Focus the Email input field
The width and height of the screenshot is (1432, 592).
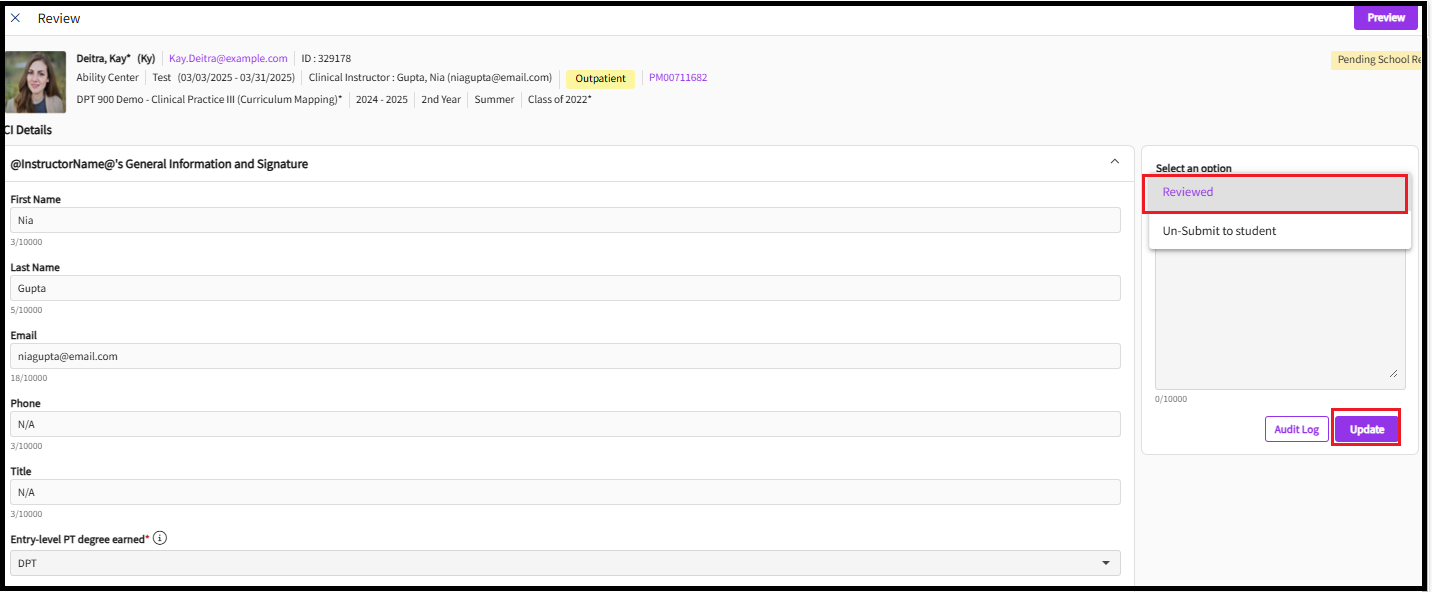pos(565,356)
